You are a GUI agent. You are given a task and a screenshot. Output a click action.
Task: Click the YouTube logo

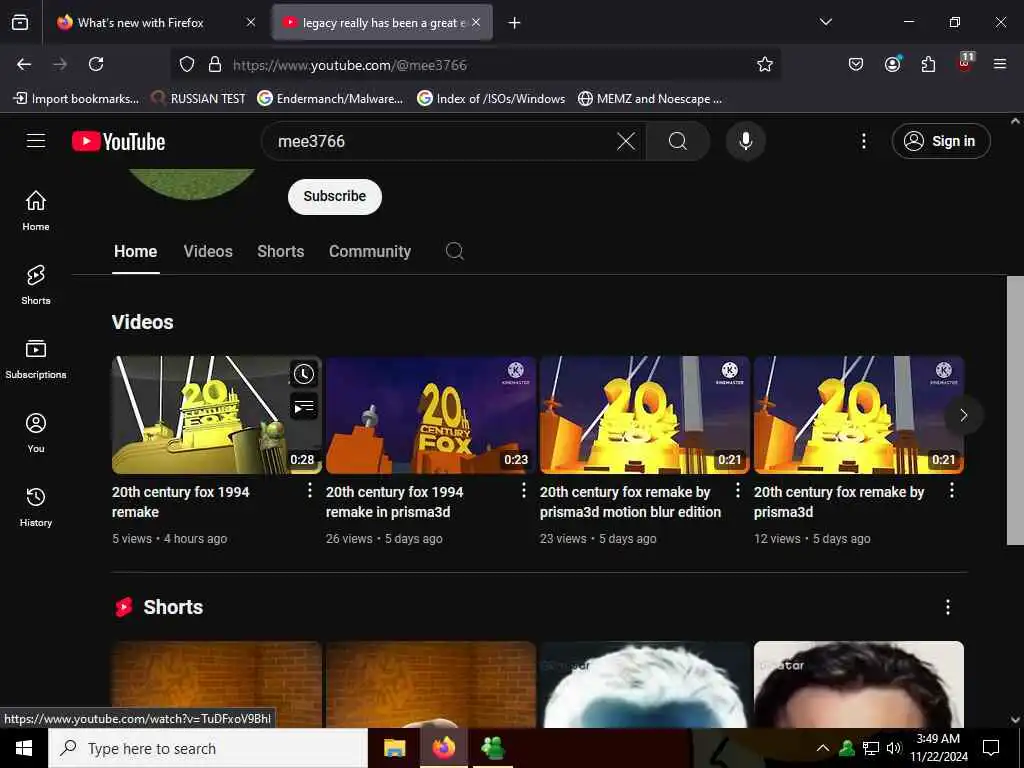click(x=118, y=141)
